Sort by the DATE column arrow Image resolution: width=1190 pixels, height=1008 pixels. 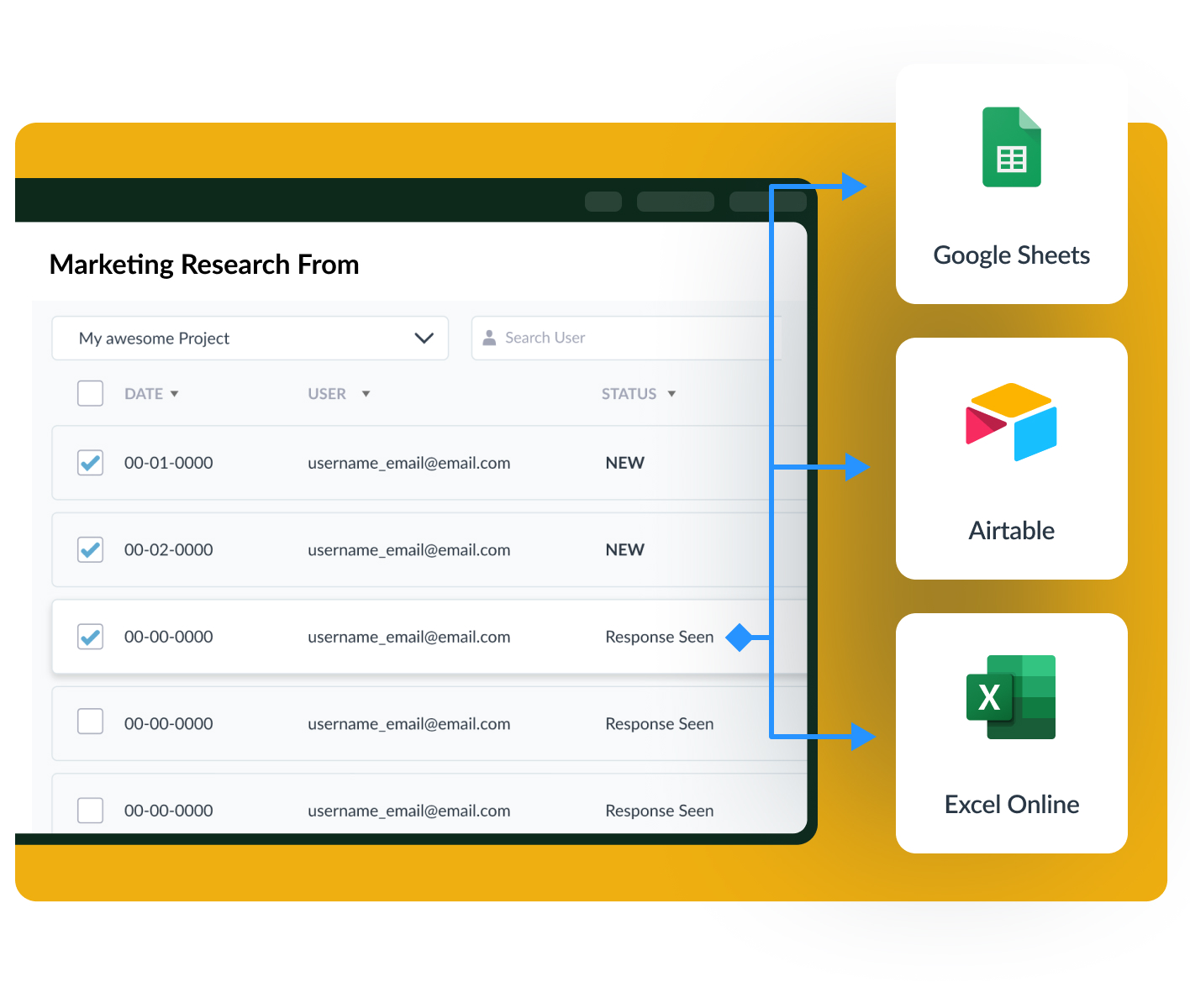[x=175, y=394]
